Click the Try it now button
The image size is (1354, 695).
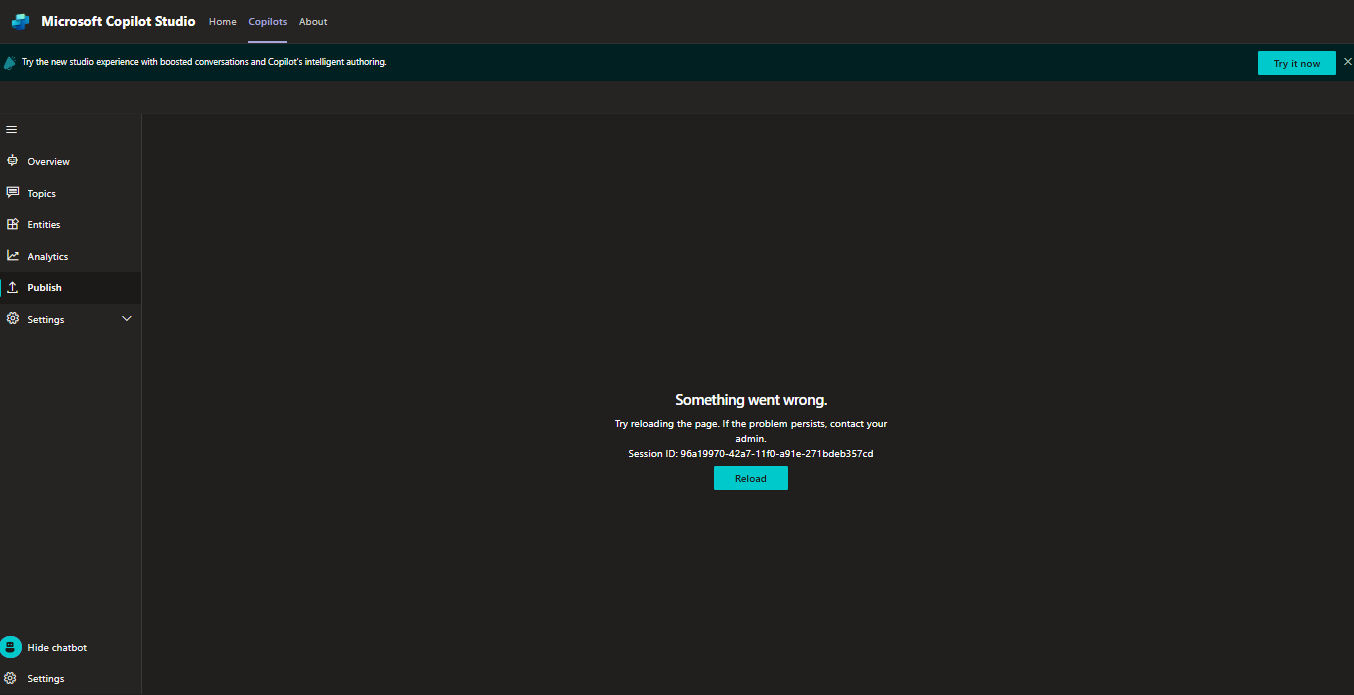tap(1297, 63)
